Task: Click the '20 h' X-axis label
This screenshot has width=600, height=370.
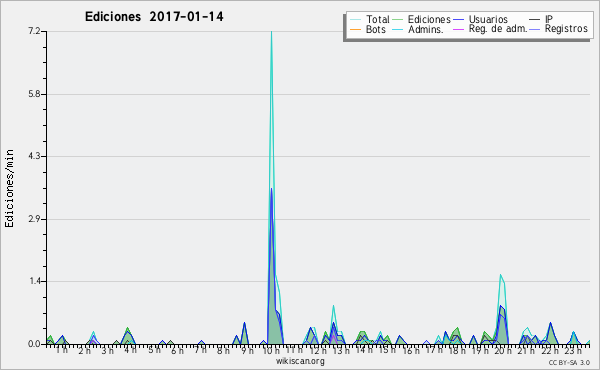Action: pyautogui.click(x=503, y=350)
